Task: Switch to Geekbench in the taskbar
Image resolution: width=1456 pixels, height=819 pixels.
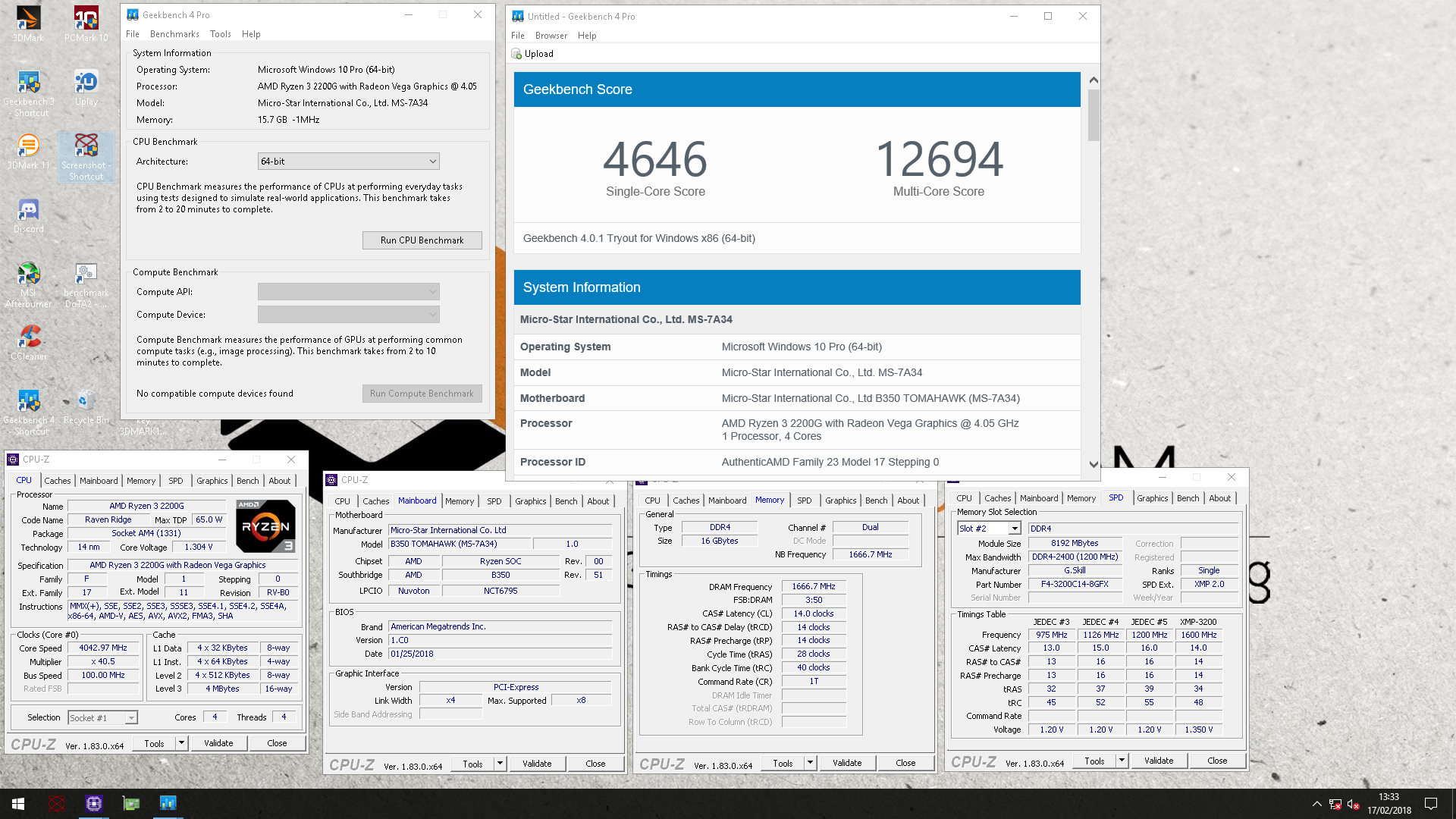Action: tap(168, 803)
